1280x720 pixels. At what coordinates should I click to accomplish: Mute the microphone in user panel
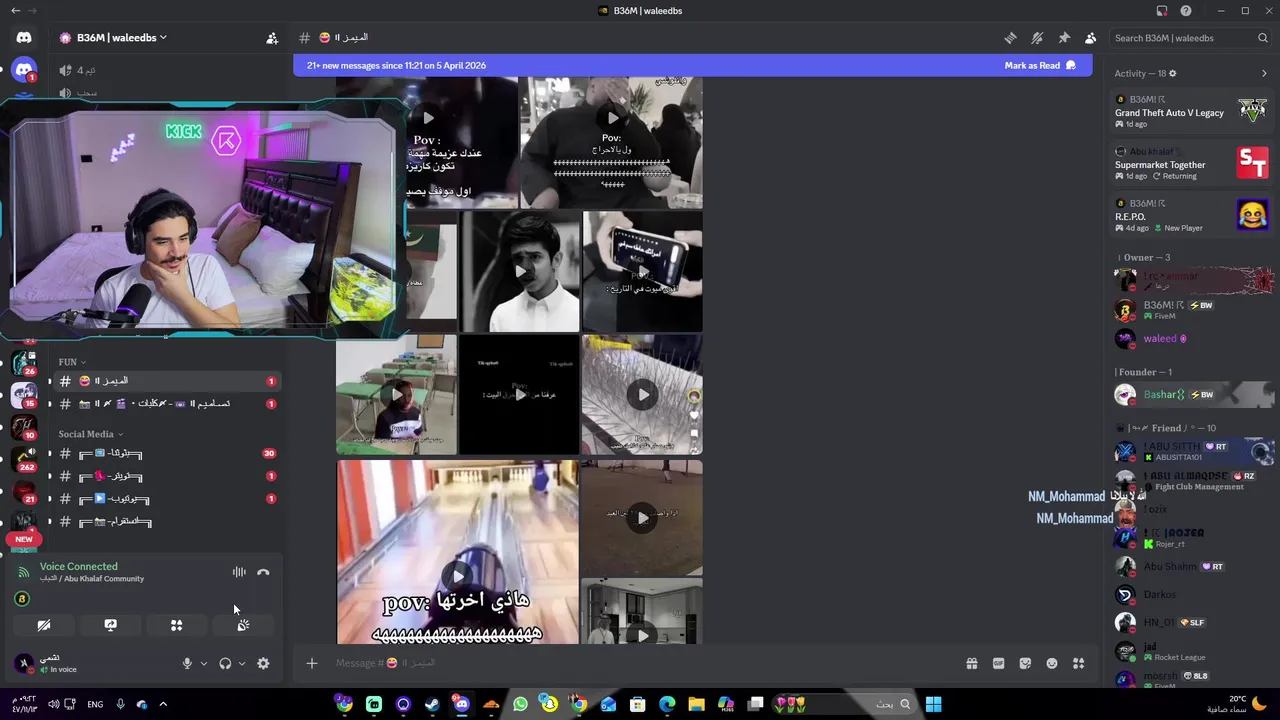click(x=186, y=663)
